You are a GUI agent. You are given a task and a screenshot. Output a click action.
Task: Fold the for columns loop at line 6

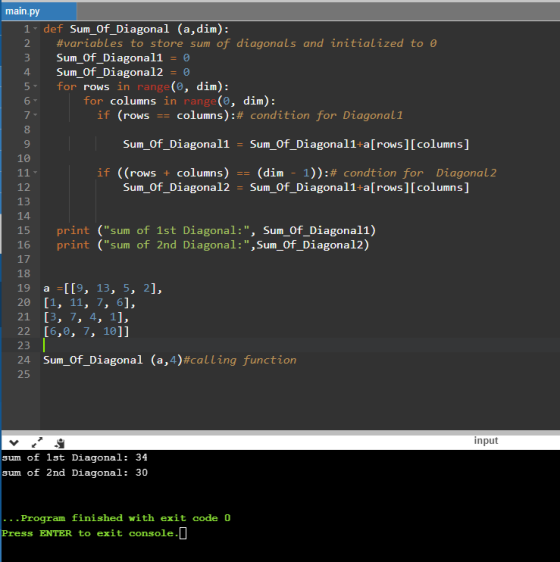pyautogui.click(x=35, y=100)
